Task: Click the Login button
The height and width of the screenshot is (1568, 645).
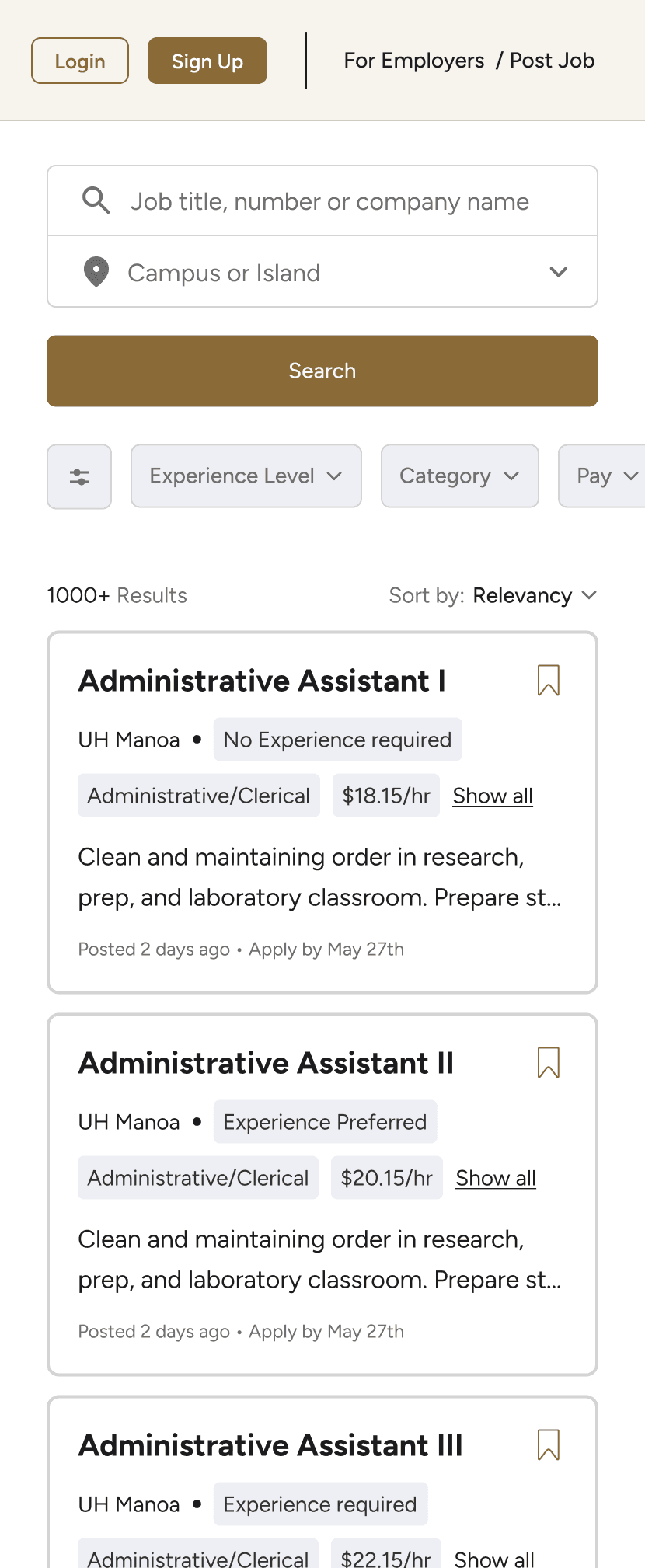Action: click(x=80, y=61)
